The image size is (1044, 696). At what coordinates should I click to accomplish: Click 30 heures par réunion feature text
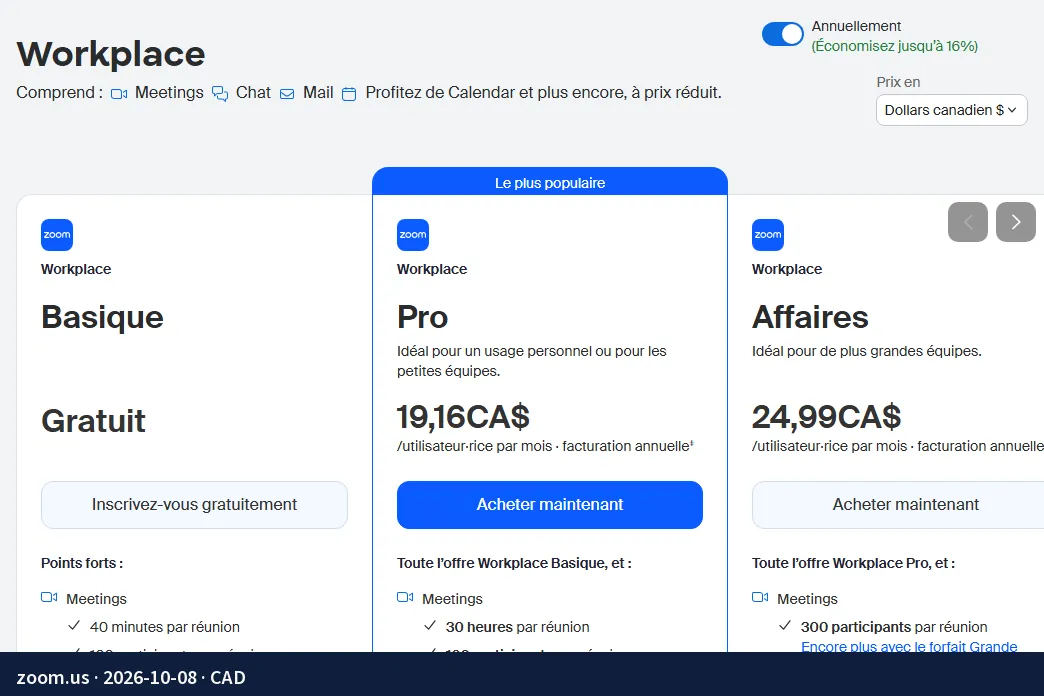coord(517,627)
